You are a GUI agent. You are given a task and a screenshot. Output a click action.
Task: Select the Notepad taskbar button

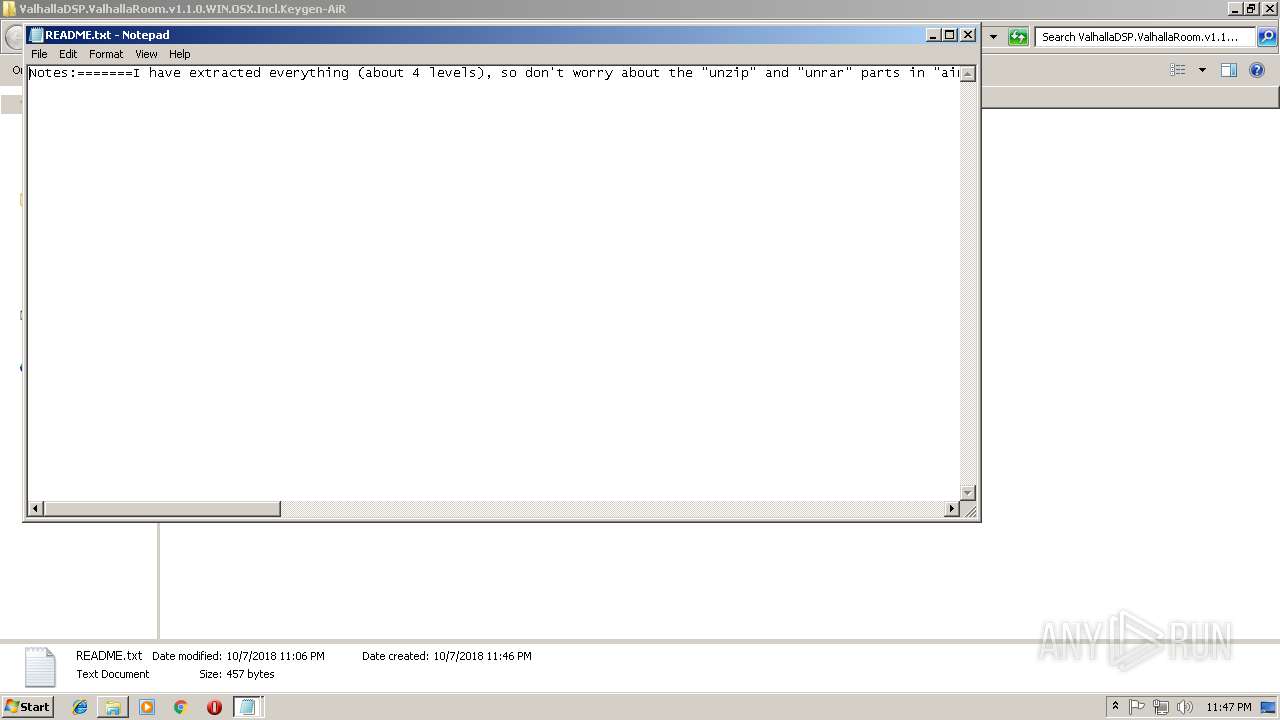tap(247, 707)
